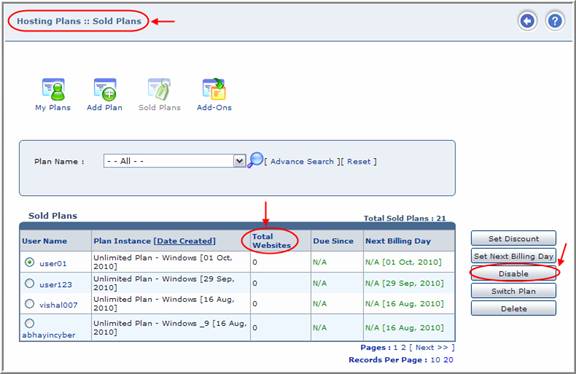
Task: Click the Set Discount button
Action: point(514,238)
